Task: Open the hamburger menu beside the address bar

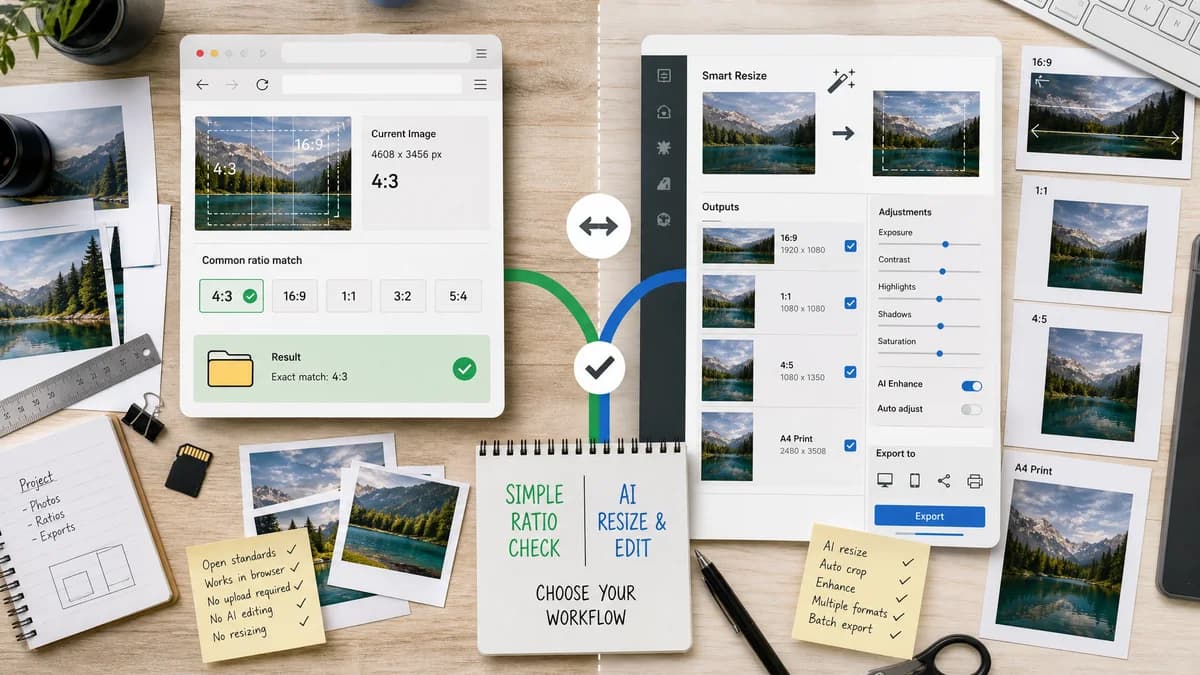Action: (480, 85)
